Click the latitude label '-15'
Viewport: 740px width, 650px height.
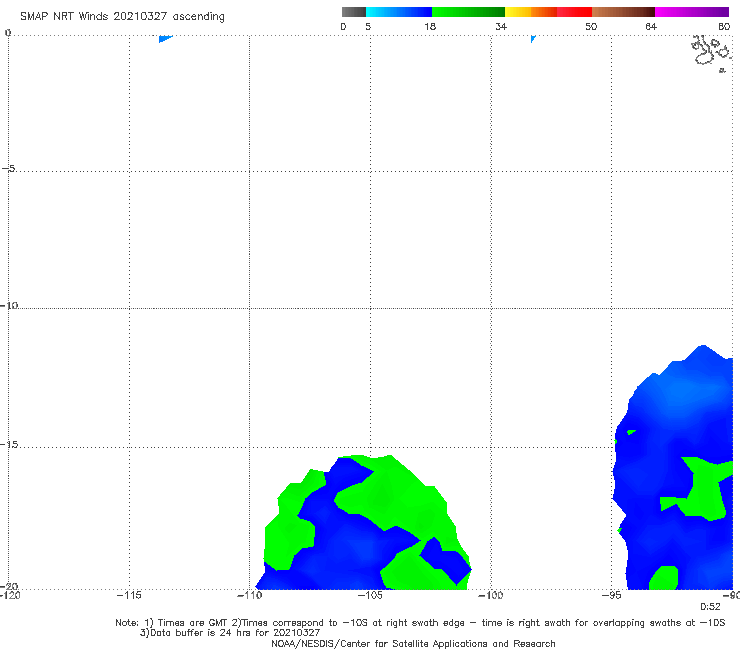pyautogui.click(x=9, y=444)
